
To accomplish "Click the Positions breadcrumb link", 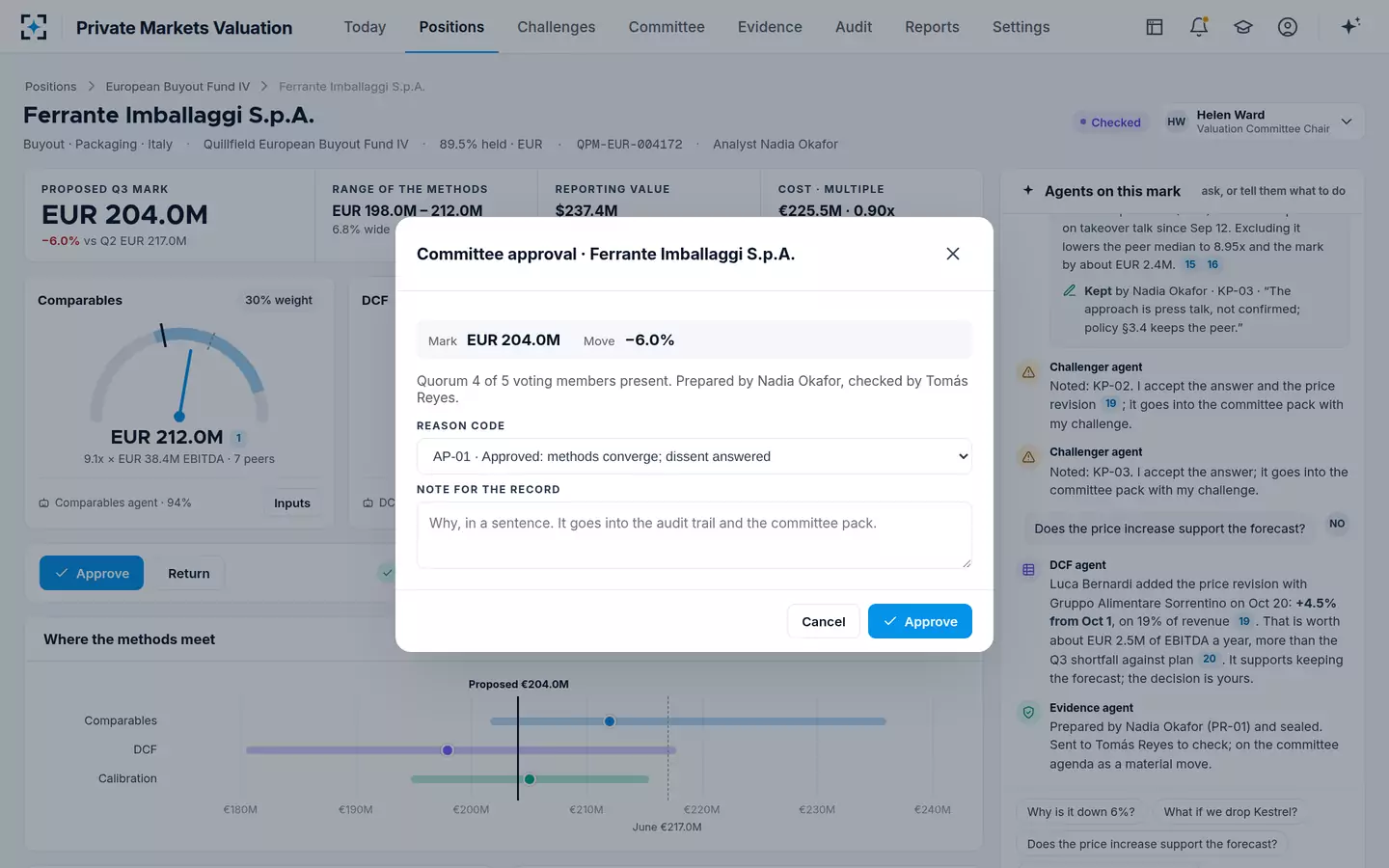I will coord(50,87).
